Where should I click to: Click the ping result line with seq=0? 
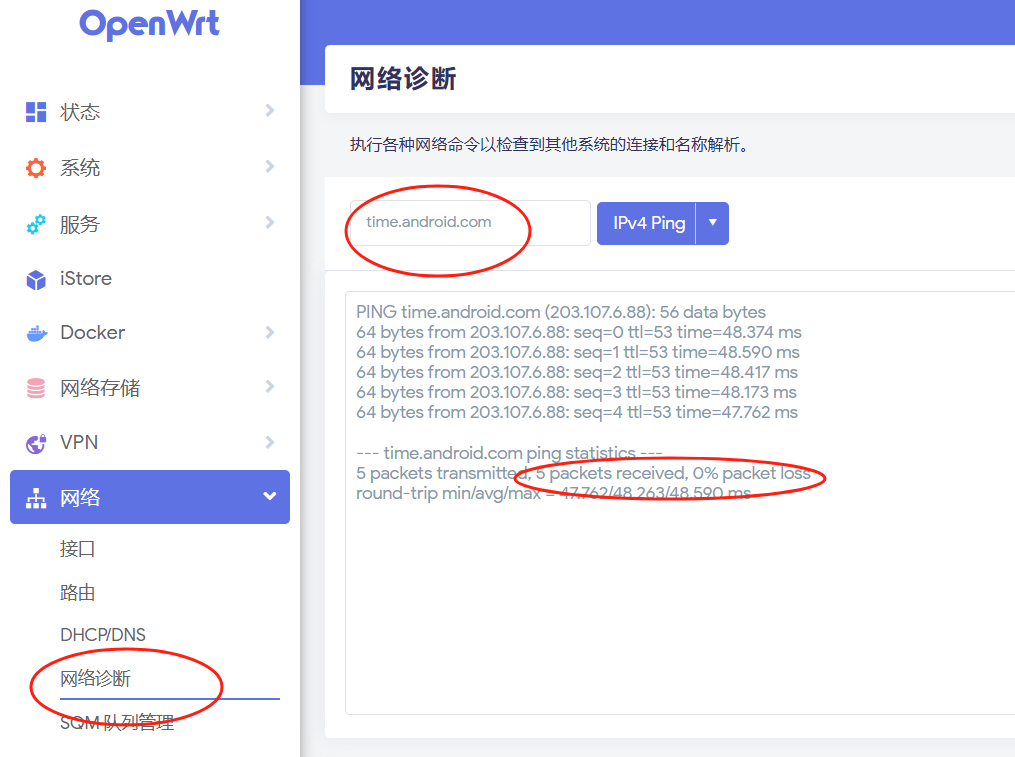click(x=579, y=332)
